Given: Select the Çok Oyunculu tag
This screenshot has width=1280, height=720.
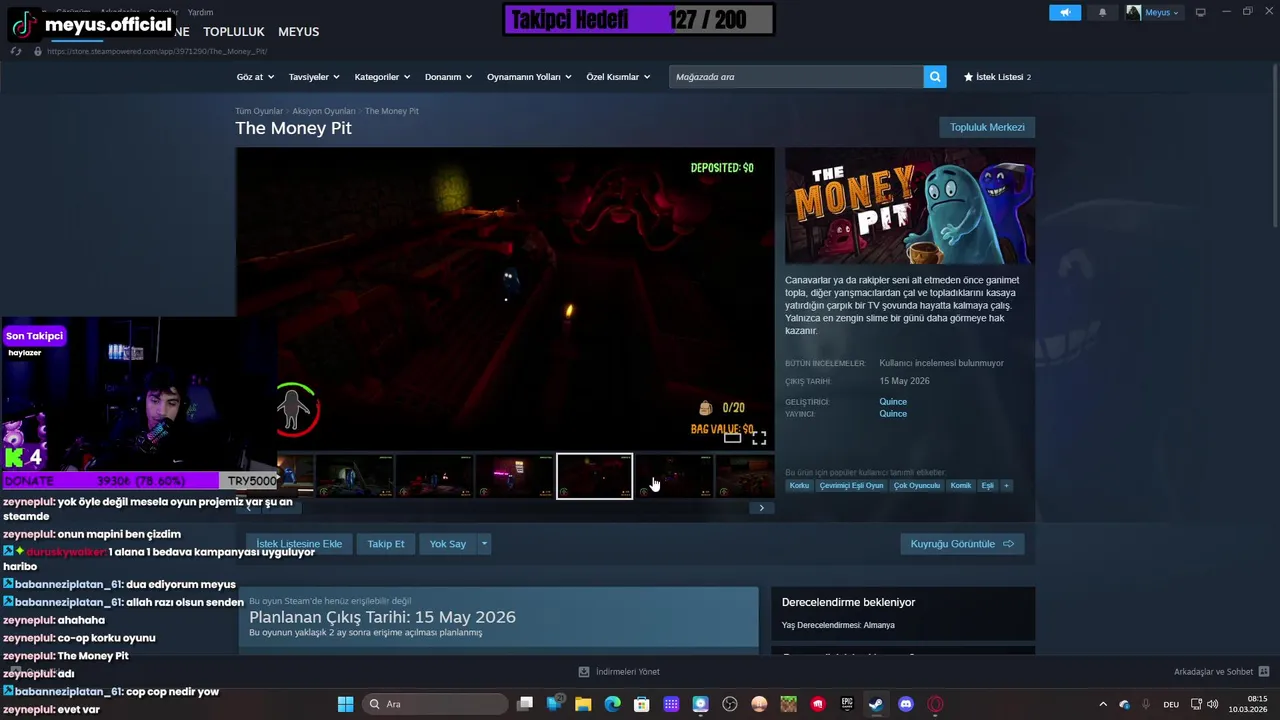Looking at the screenshot, I should [x=917, y=486].
